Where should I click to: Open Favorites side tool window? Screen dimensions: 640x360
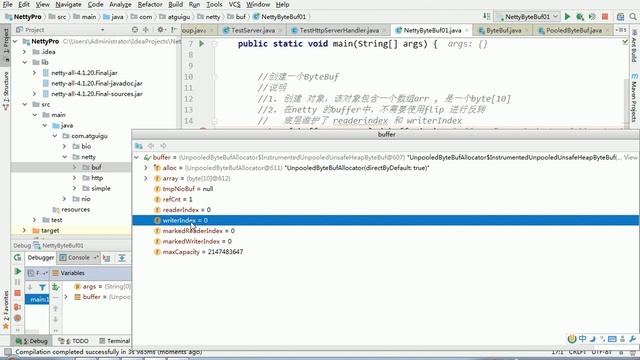click(6, 310)
